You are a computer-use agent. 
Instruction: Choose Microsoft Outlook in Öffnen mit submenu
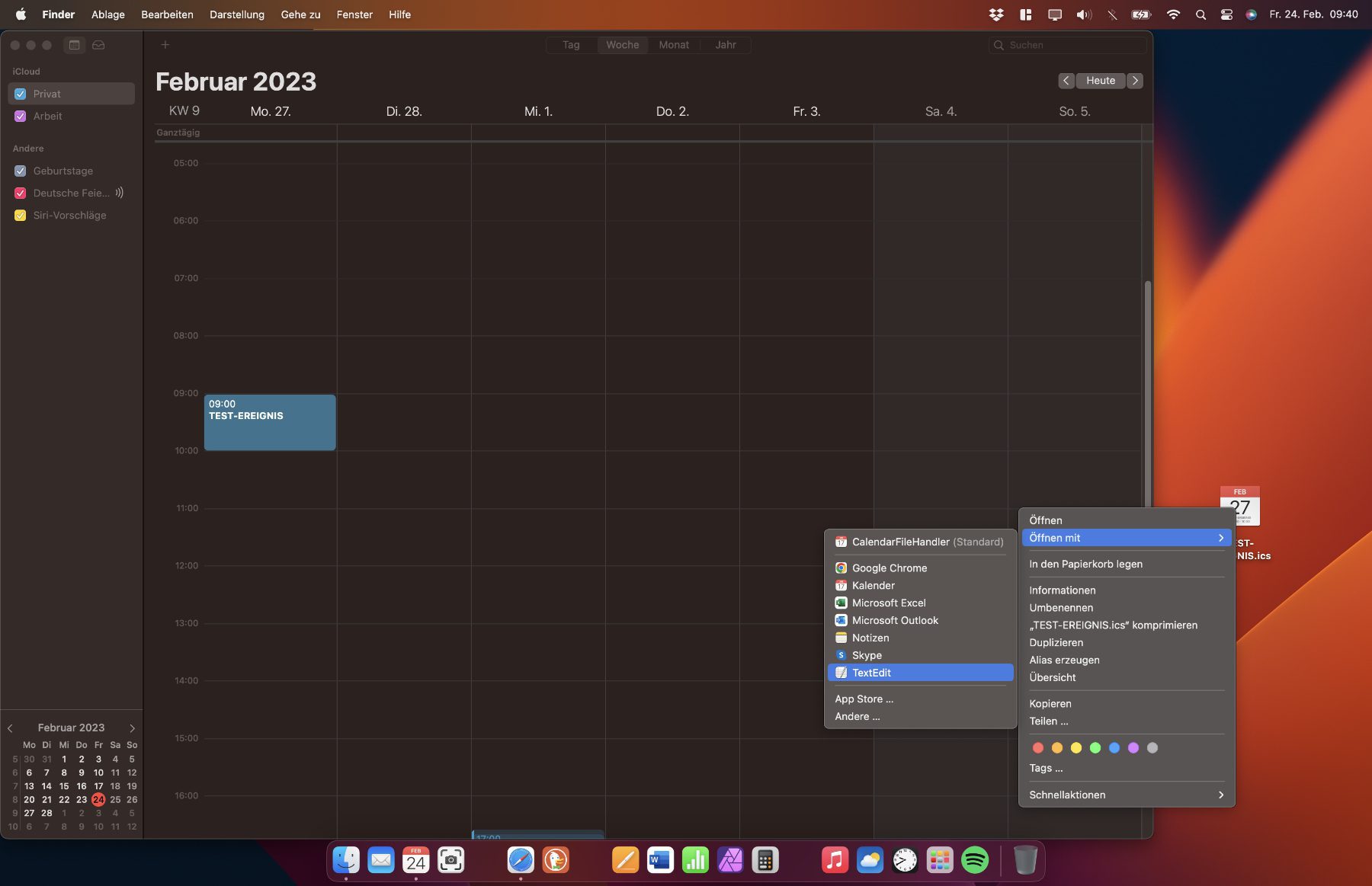(x=920, y=620)
